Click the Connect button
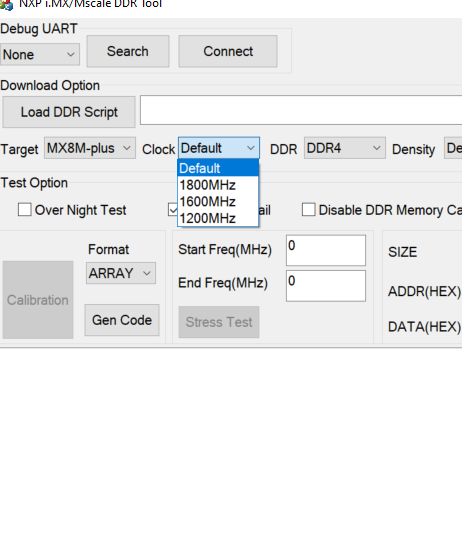This screenshot has height=554, width=462. pyautogui.click(x=228, y=51)
